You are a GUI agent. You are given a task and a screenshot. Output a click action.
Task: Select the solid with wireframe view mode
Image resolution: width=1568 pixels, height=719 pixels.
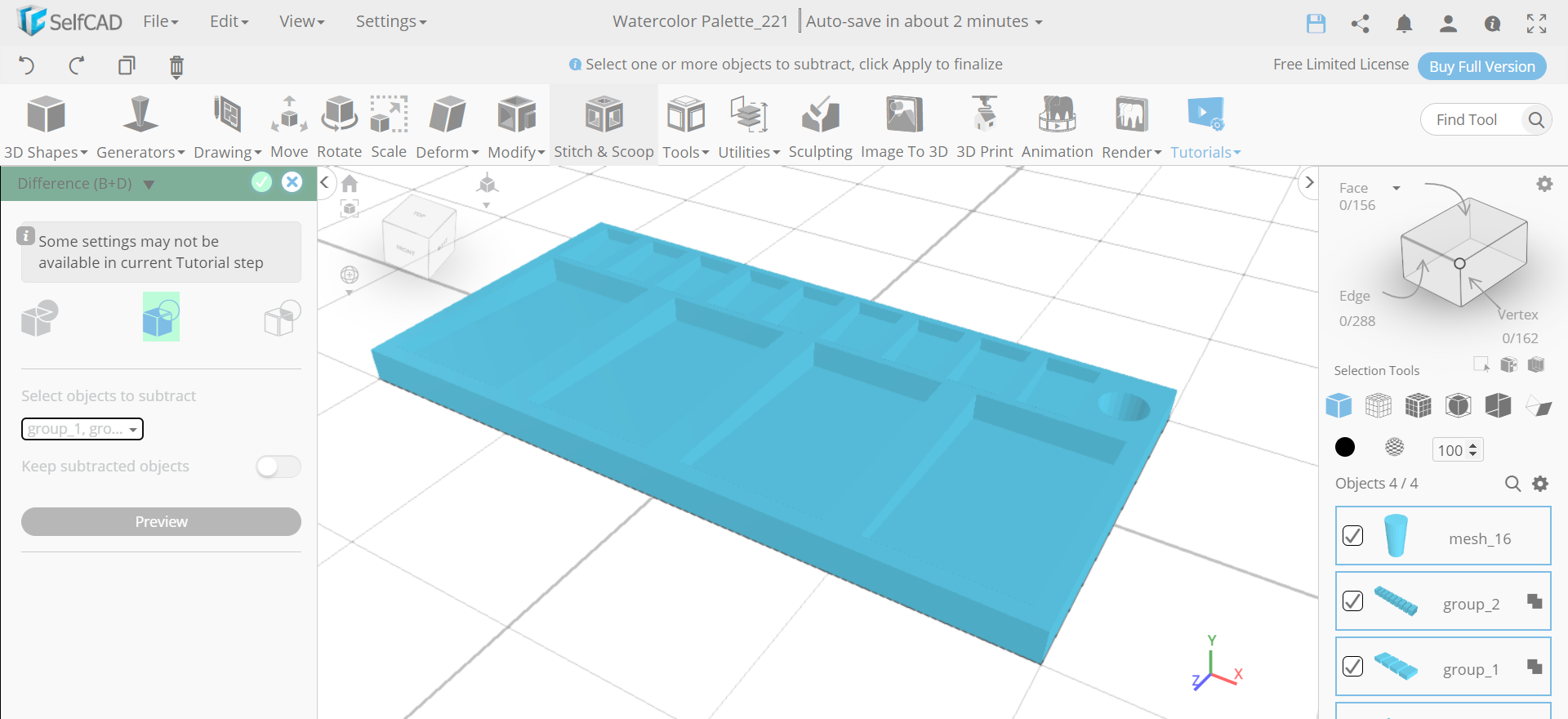1419,405
